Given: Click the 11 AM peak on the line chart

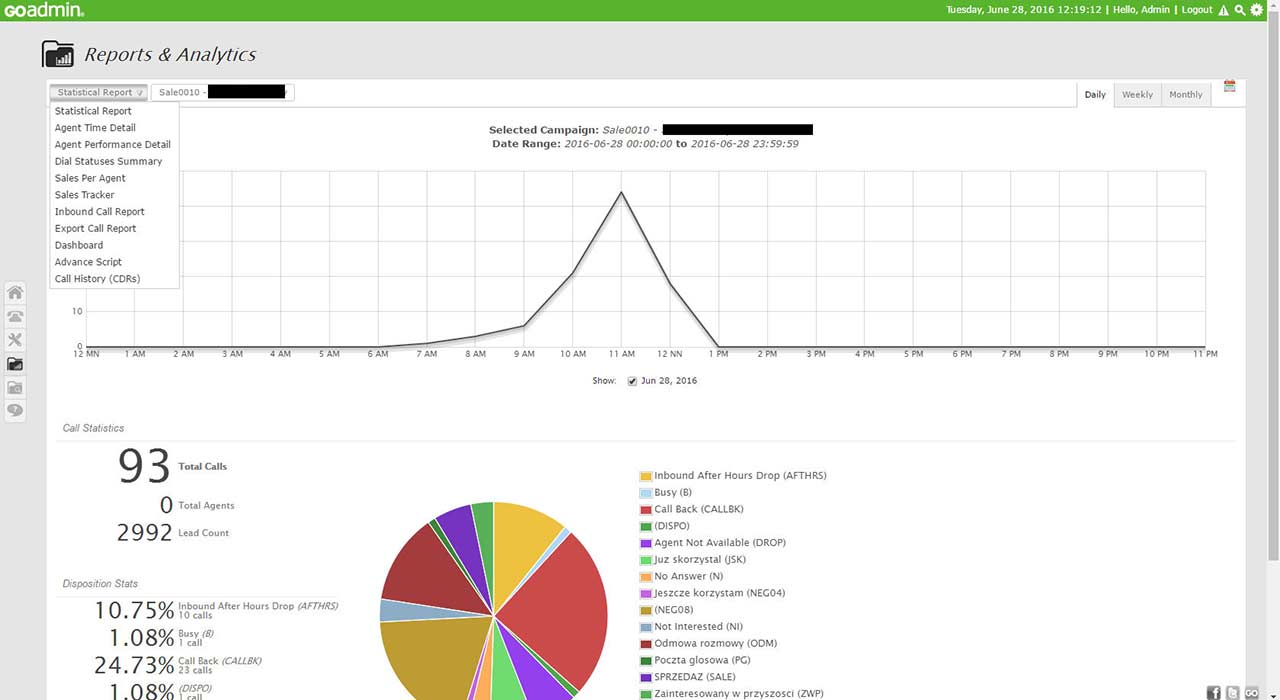Looking at the screenshot, I should 622,192.
